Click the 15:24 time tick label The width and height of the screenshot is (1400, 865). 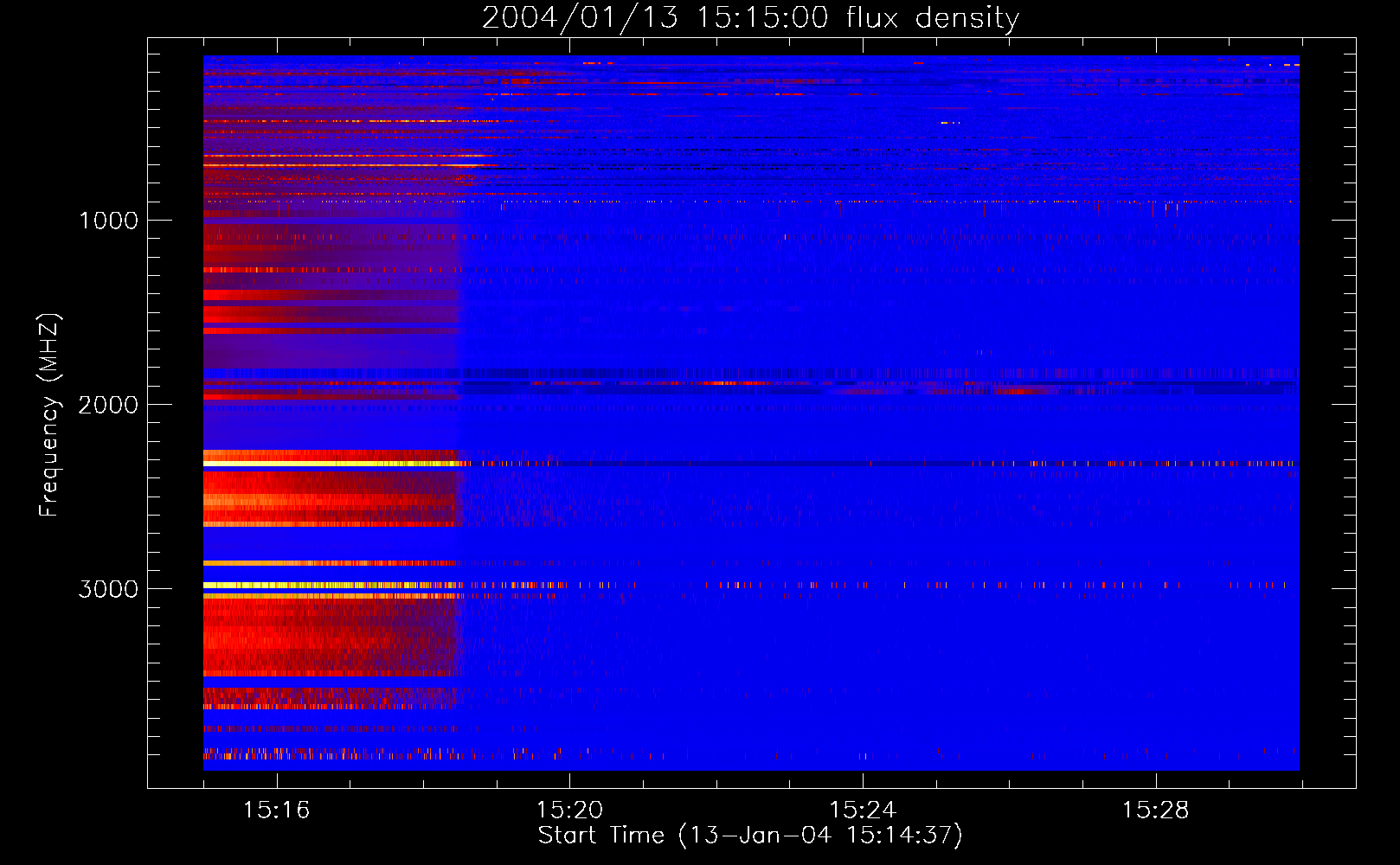tap(863, 811)
